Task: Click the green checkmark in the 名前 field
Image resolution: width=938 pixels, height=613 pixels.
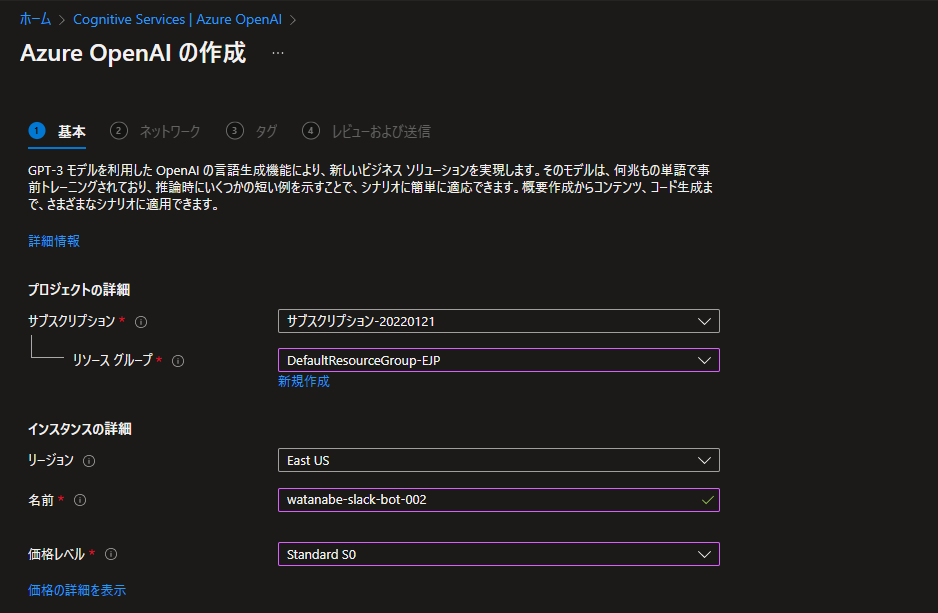Action: (x=707, y=499)
